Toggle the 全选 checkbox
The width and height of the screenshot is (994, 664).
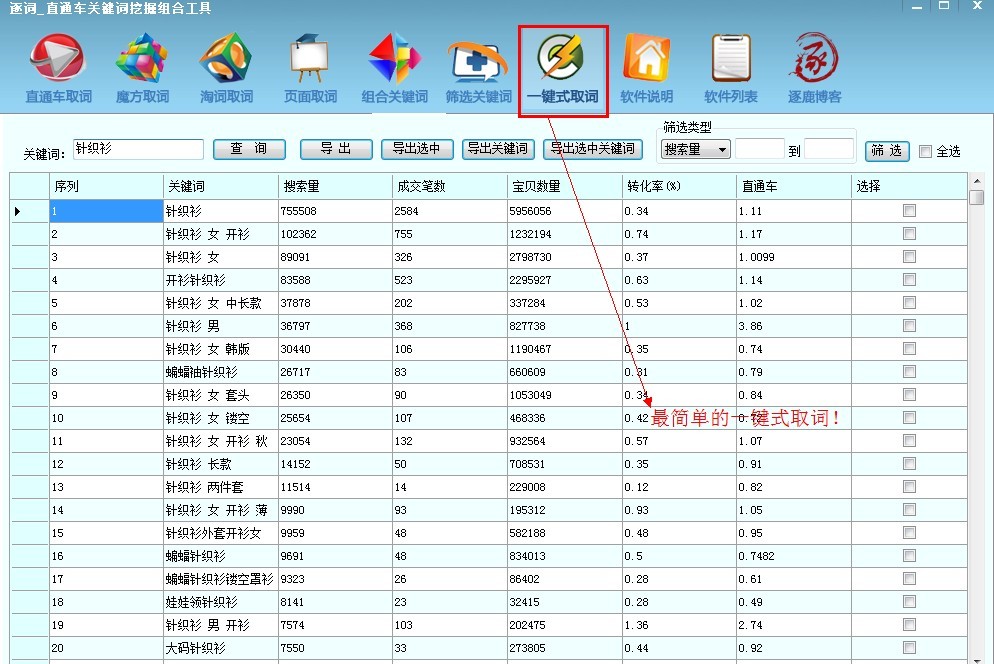click(x=925, y=152)
